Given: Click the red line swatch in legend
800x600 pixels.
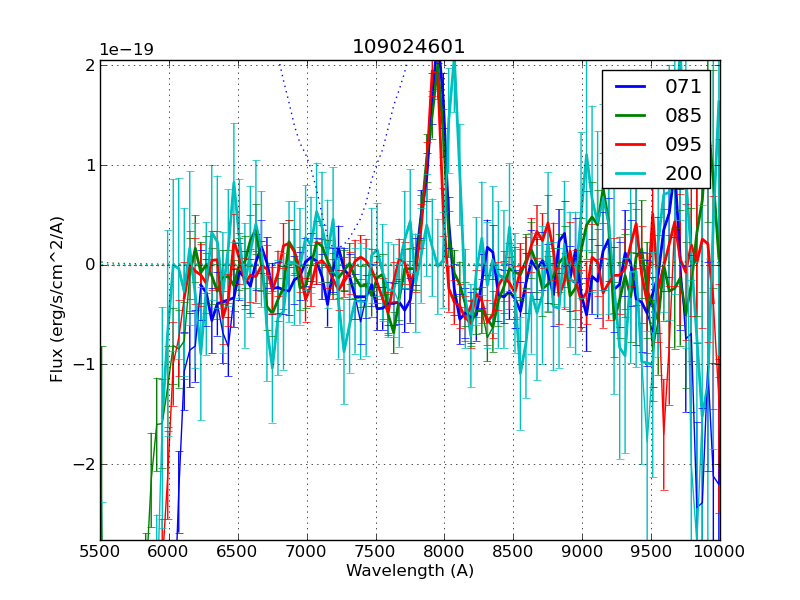Looking at the screenshot, I should click(x=630, y=145).
